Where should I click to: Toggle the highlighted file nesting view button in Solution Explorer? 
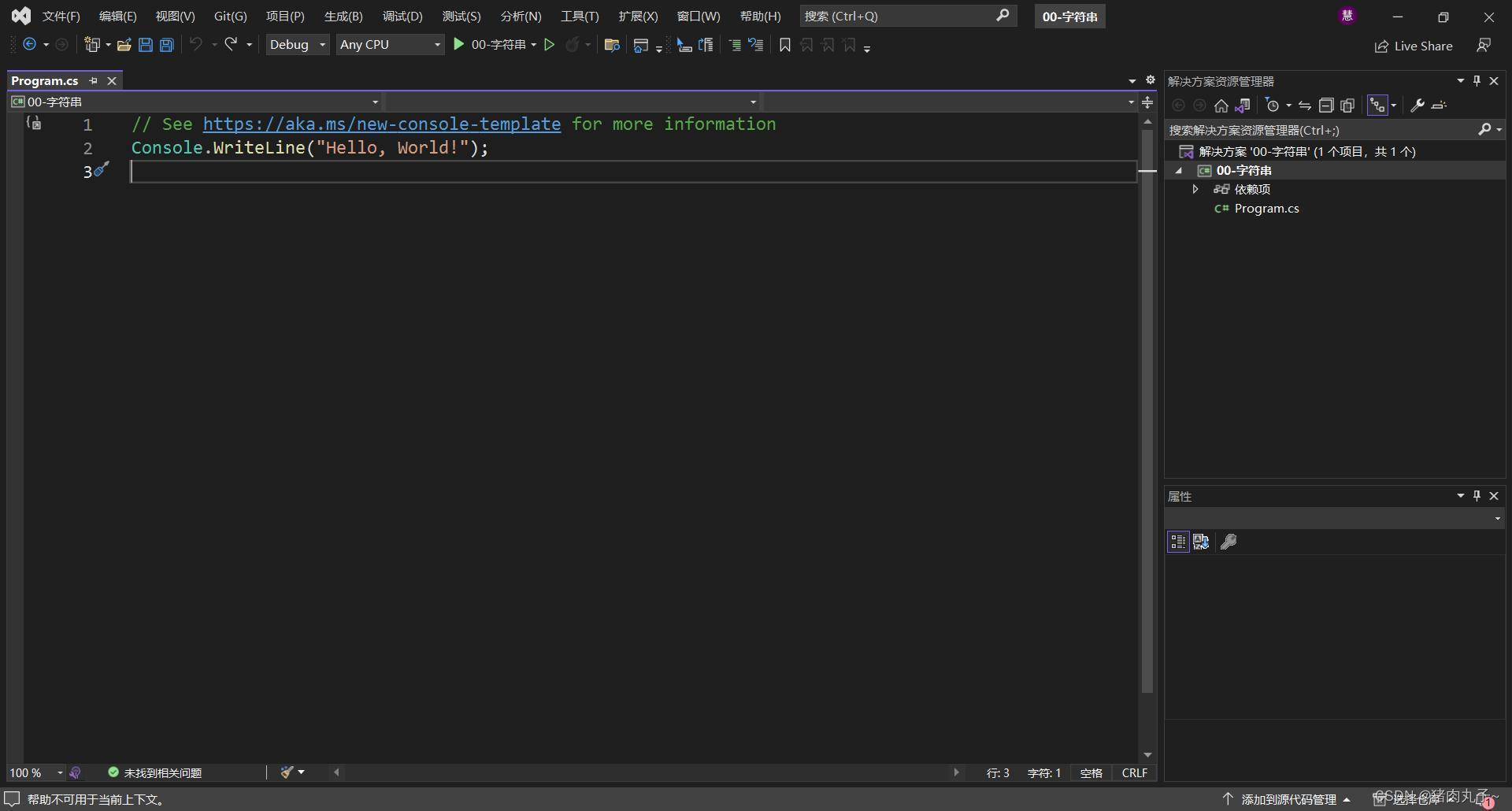tap(1377, 106)
